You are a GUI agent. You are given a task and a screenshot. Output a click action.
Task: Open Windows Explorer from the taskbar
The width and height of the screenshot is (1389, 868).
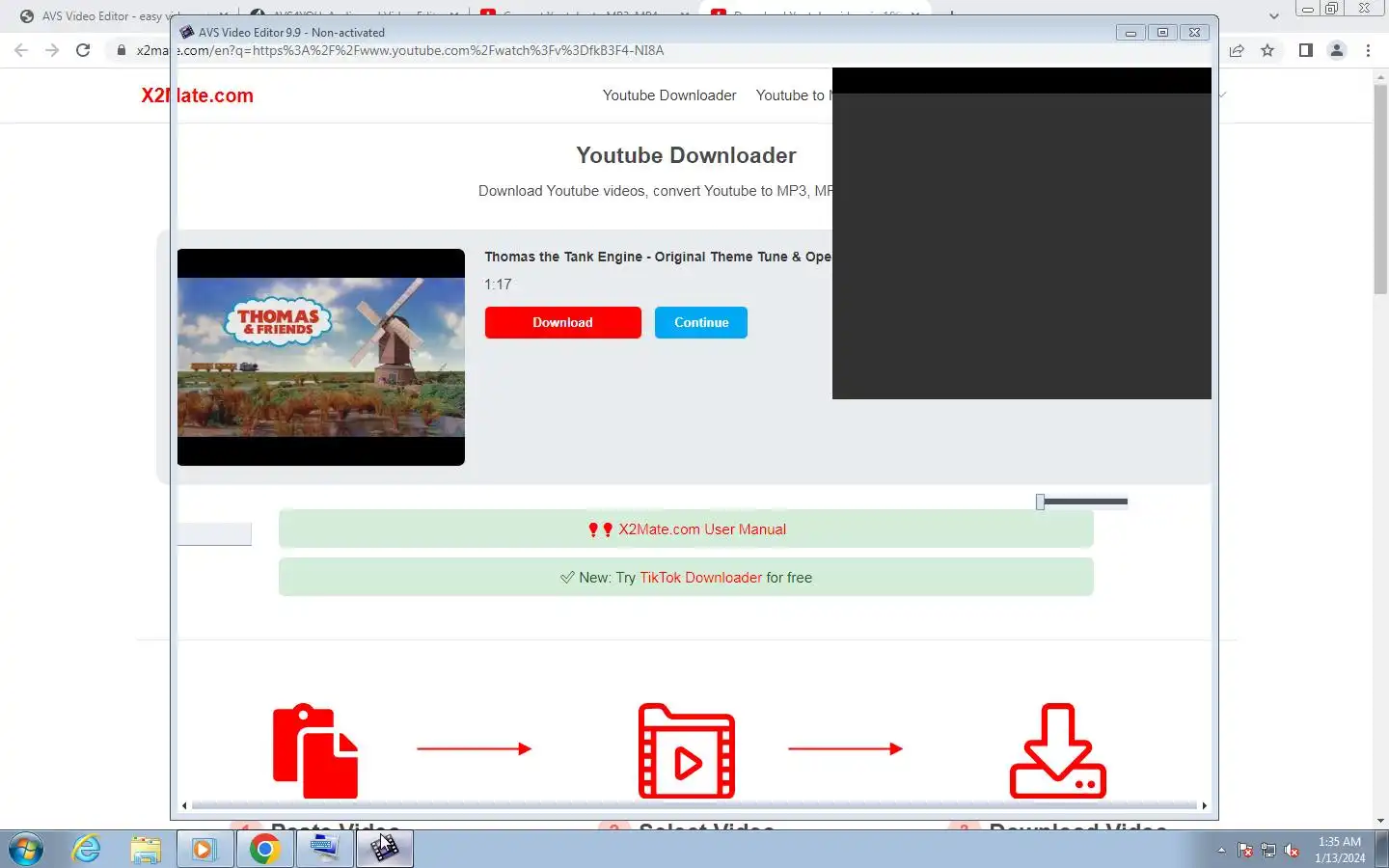point(146,850)
